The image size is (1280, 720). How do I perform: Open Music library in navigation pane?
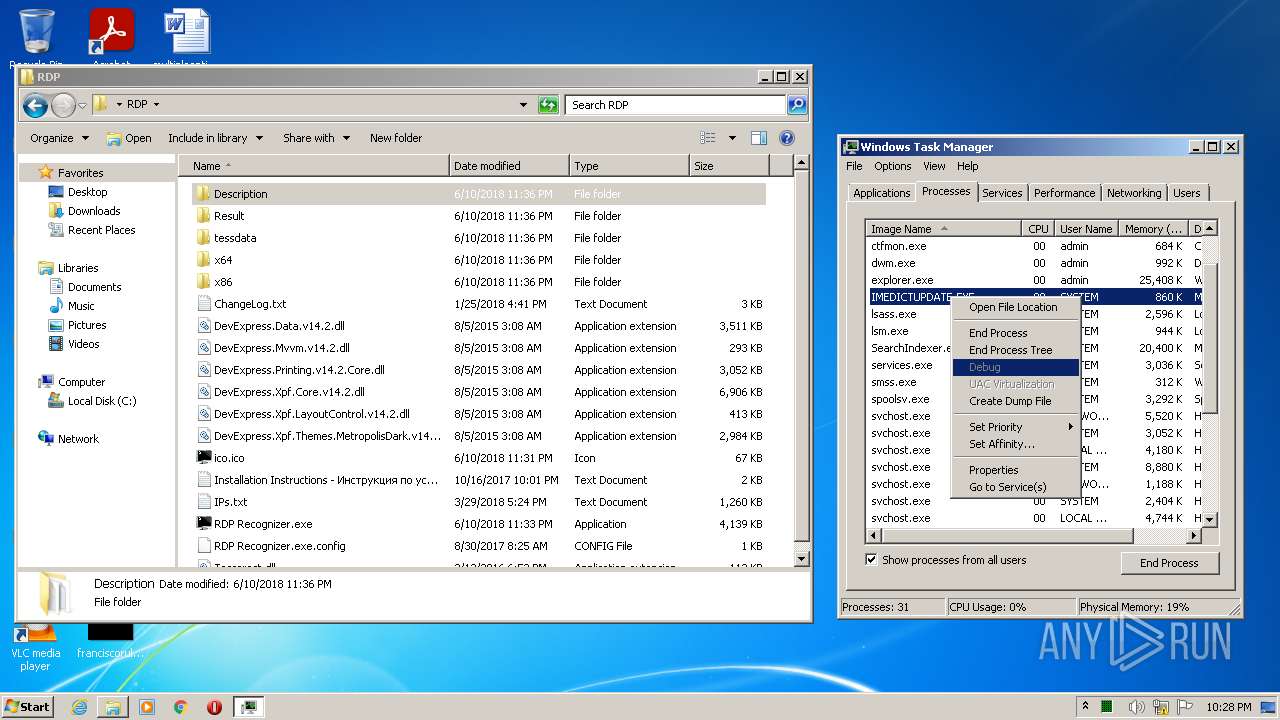click(81, 306)
